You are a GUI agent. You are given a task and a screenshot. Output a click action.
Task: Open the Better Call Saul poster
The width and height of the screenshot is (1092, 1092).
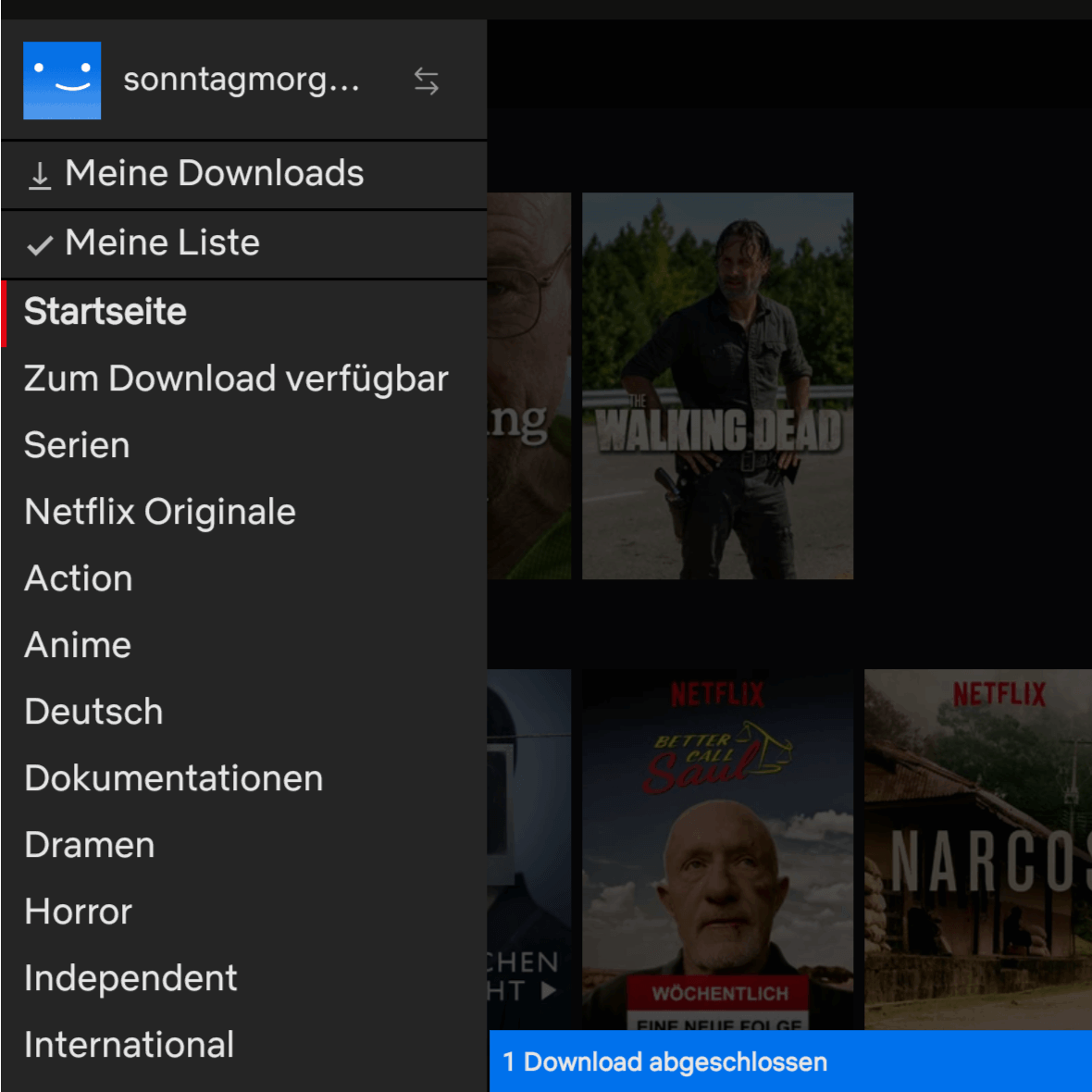(x=717, y=849)
